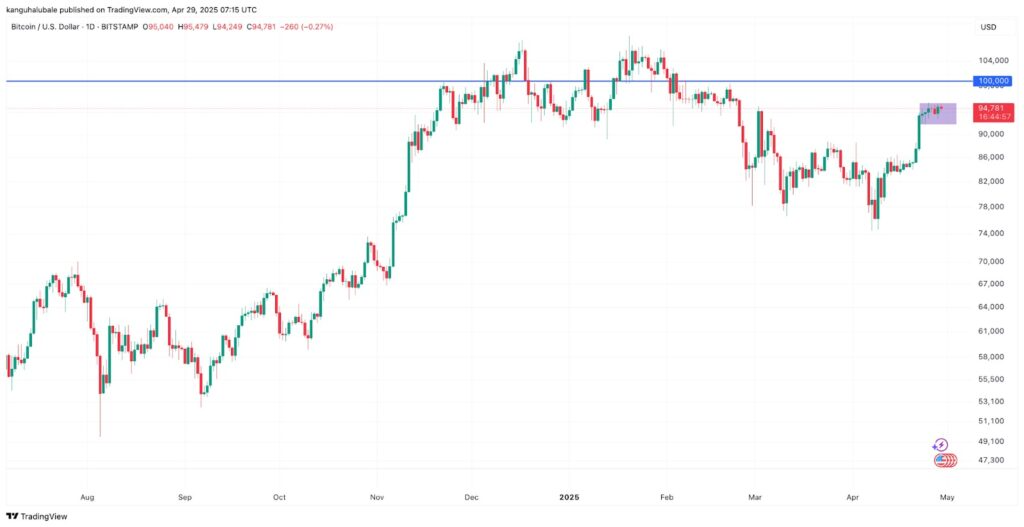Screen dimensions: 1024x527
Task: Click the -260 (-0.27%) change value
Action: (x=306, y=25)
